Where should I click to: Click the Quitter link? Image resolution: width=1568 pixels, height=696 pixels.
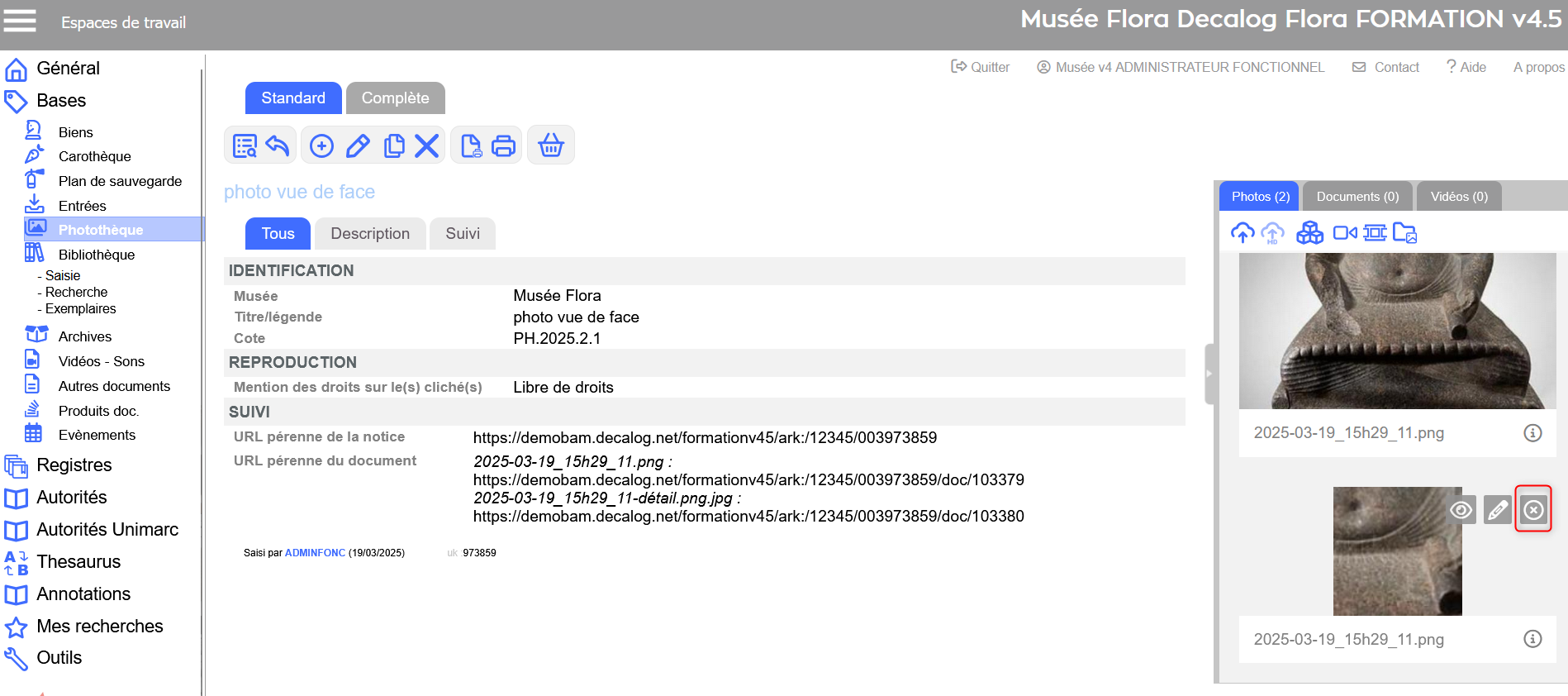point(981,67)
